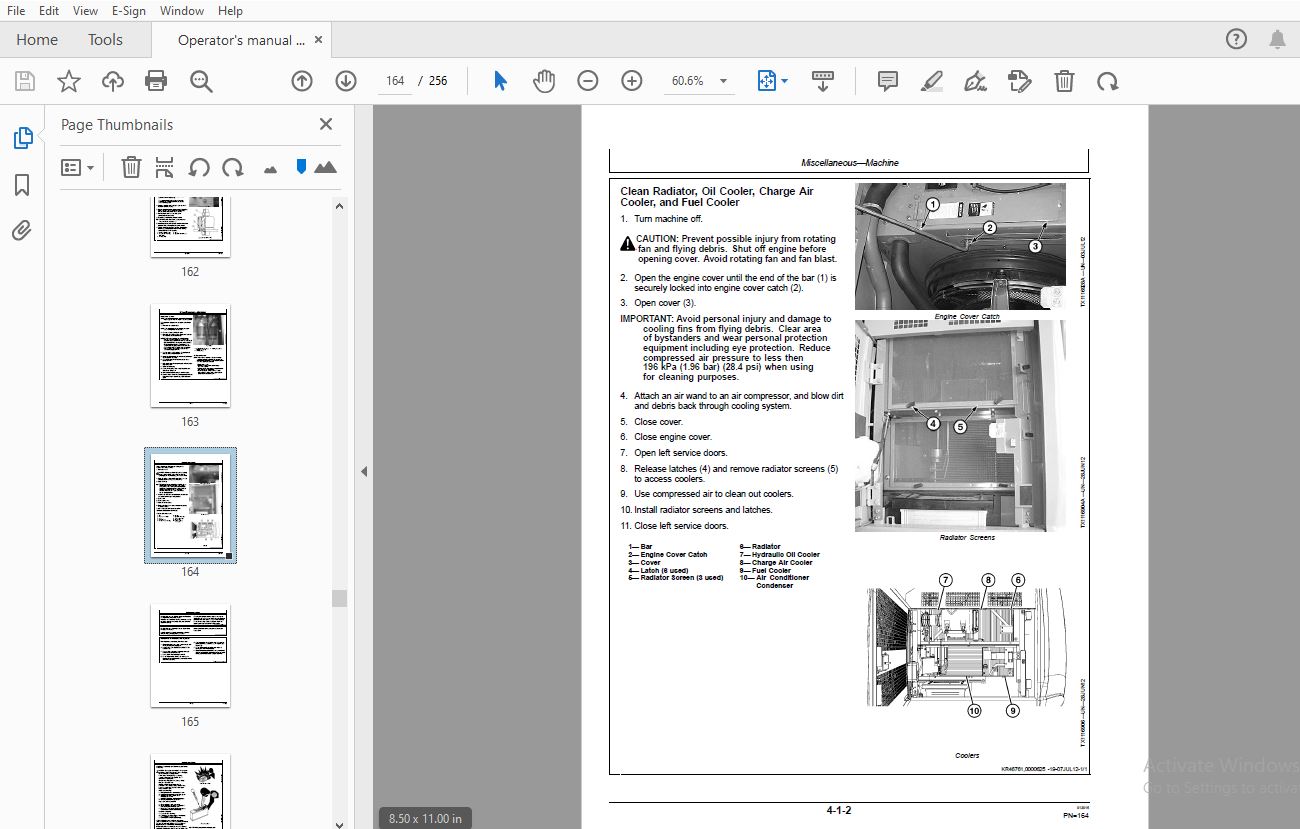1300x829 pixels.
Task: Close the Operator's manual tab
Action: (319, 40)
